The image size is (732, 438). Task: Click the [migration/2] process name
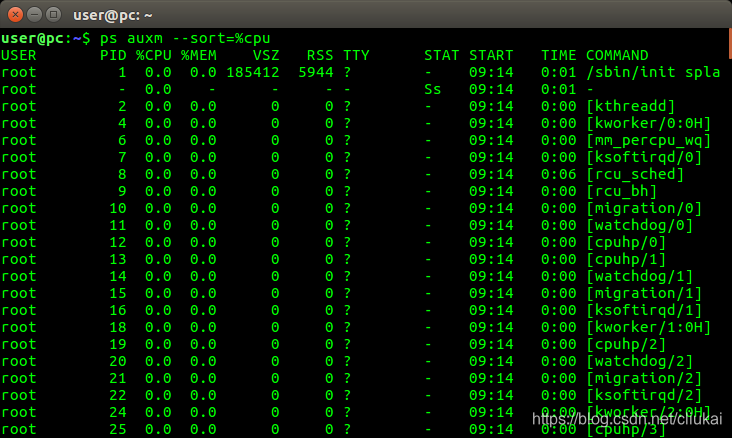tap(644, 378)
